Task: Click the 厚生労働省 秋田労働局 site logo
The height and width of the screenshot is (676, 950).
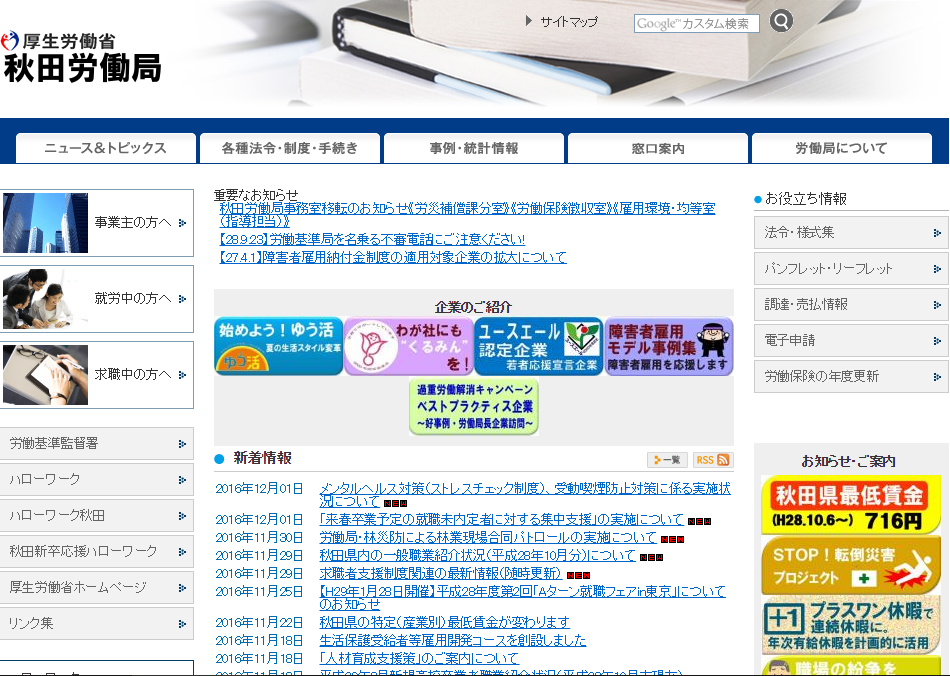Action: [x=82, y=58]
